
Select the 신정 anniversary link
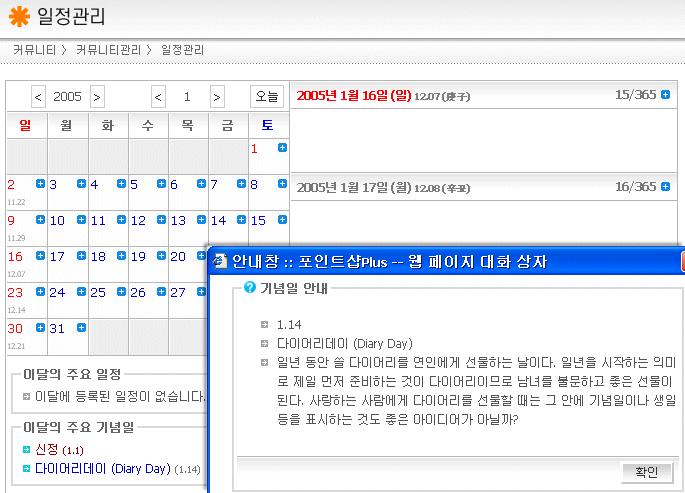[47, 449]
